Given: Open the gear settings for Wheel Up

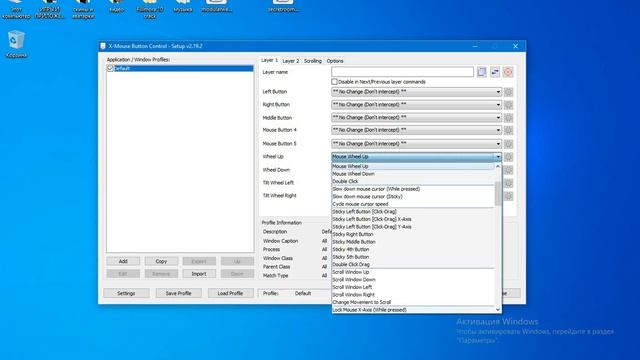Looking at the screenshot, I should tap(508, 157).
